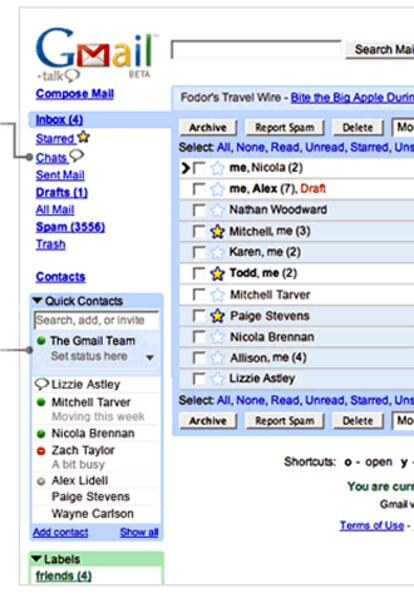Image resolution: width=414 pixels, height=603 pixels.
Task: Tick checkbox for Mitchell, me (3)
Action: tap(199, 232)
